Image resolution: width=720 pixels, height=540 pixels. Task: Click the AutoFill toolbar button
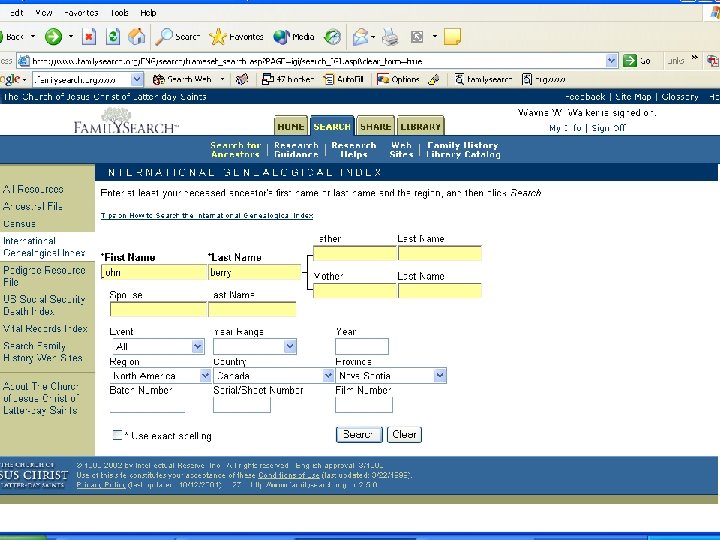tap(343, 79)
